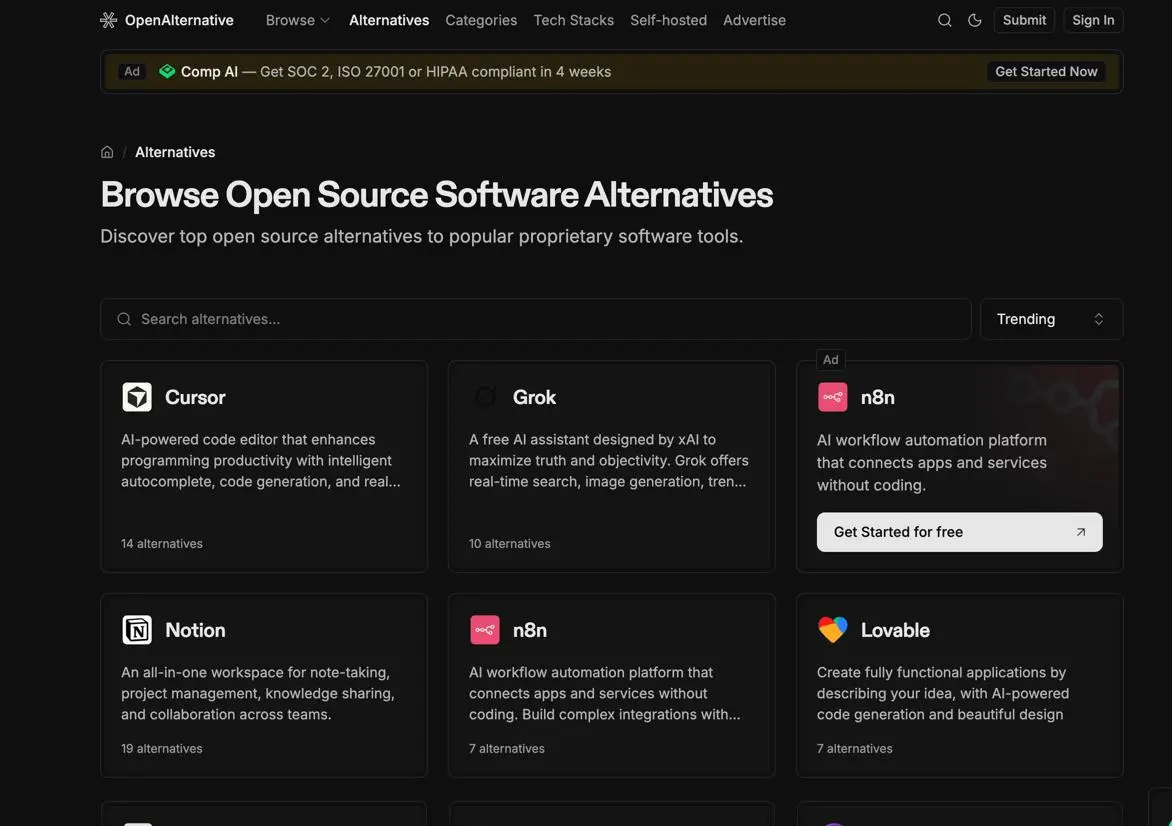Click Get Started for free button
Viewport: 1172px width, 826px height.
point(959,532)
